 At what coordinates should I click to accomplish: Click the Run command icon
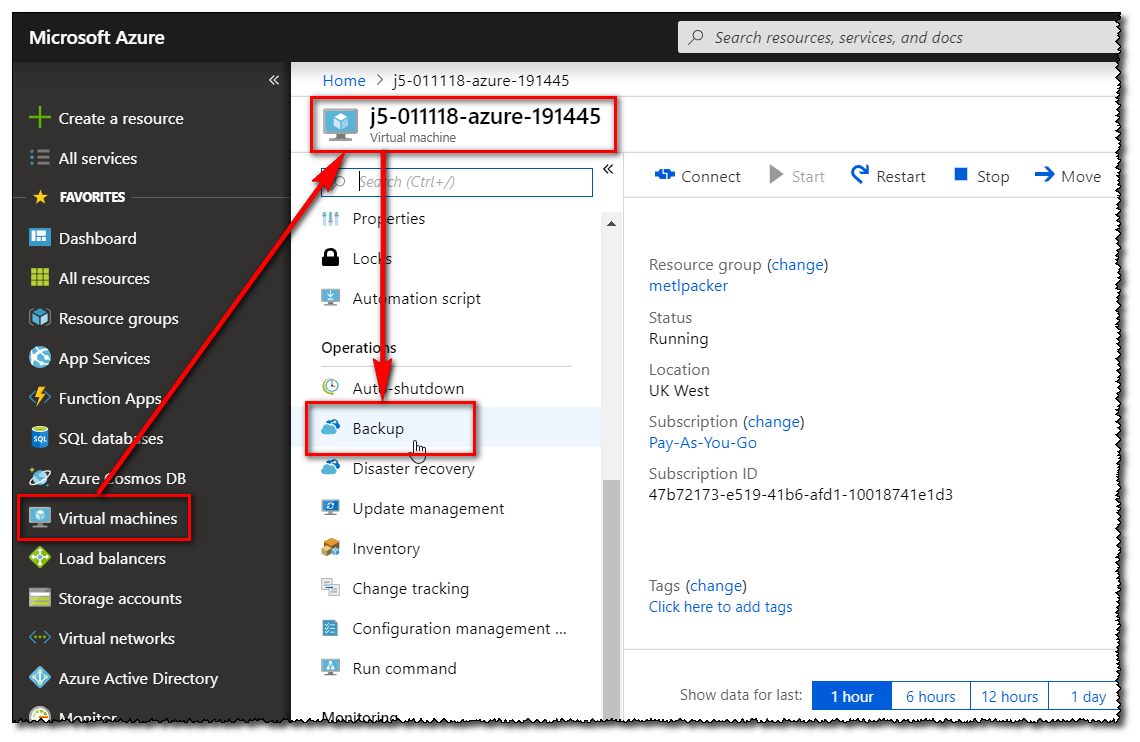click(330, 667)
